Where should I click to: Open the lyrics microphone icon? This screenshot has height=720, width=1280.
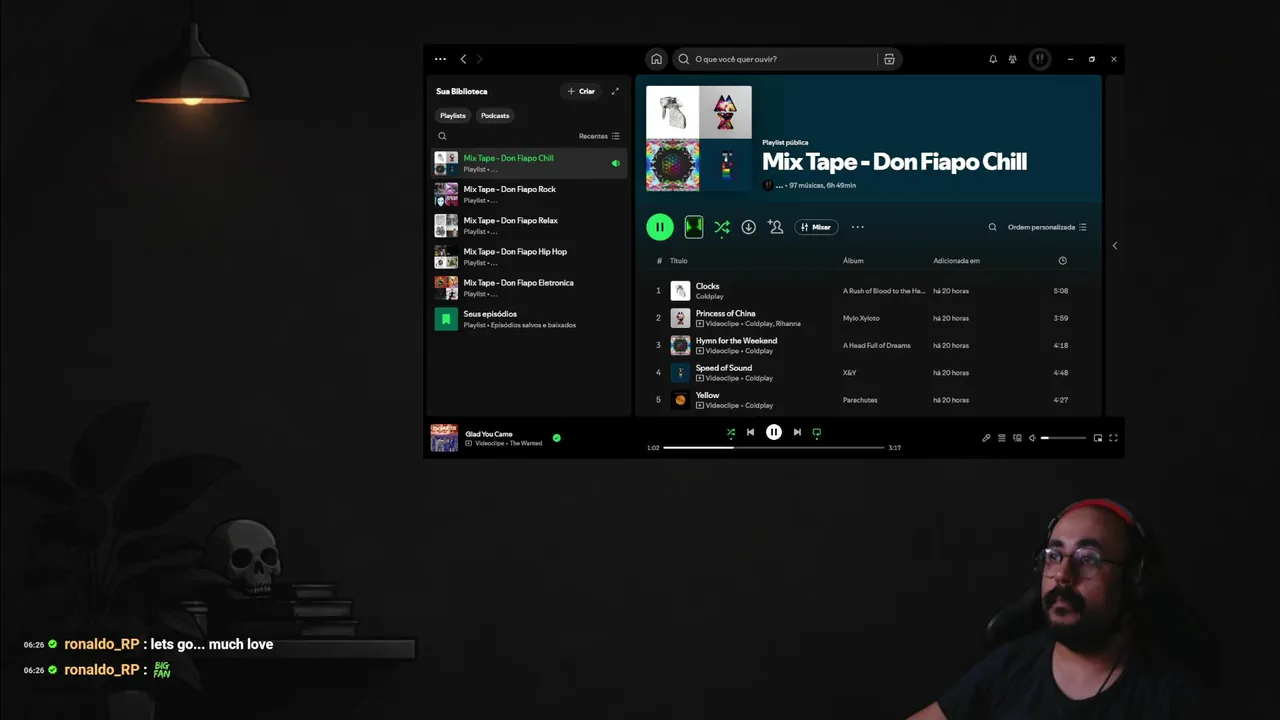[x=986, y=438]
